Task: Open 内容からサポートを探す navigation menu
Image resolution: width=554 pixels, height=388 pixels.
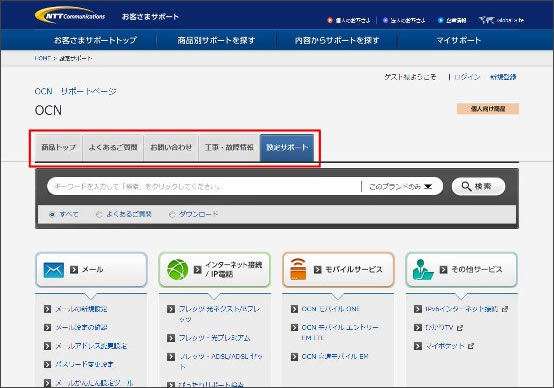Action: (337, 40)
